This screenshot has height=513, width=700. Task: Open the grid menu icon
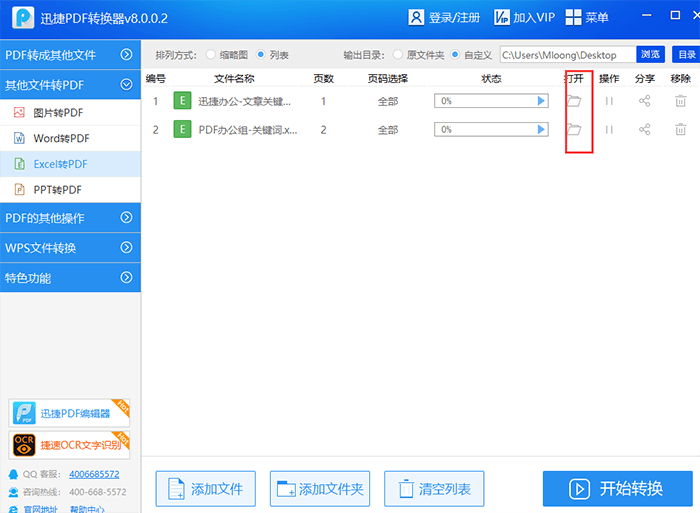point(573,17)
